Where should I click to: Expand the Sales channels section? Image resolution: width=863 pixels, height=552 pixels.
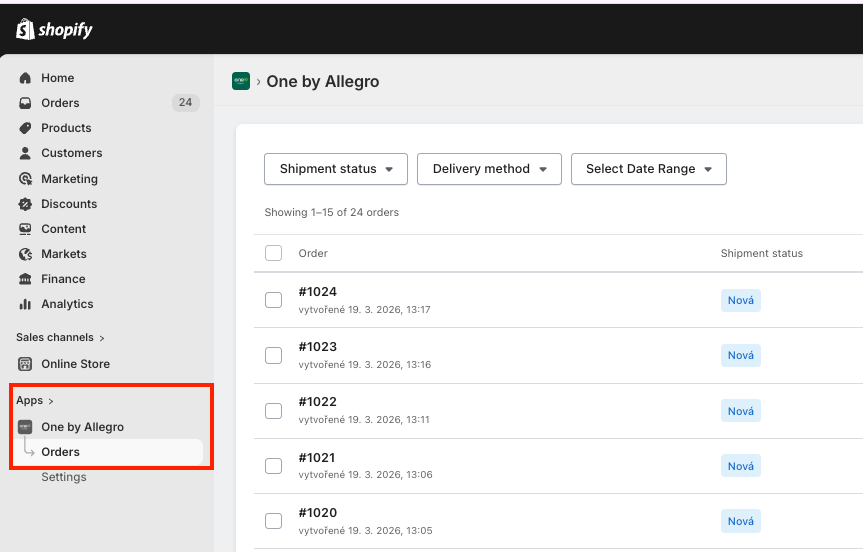(x=60, y=337)
